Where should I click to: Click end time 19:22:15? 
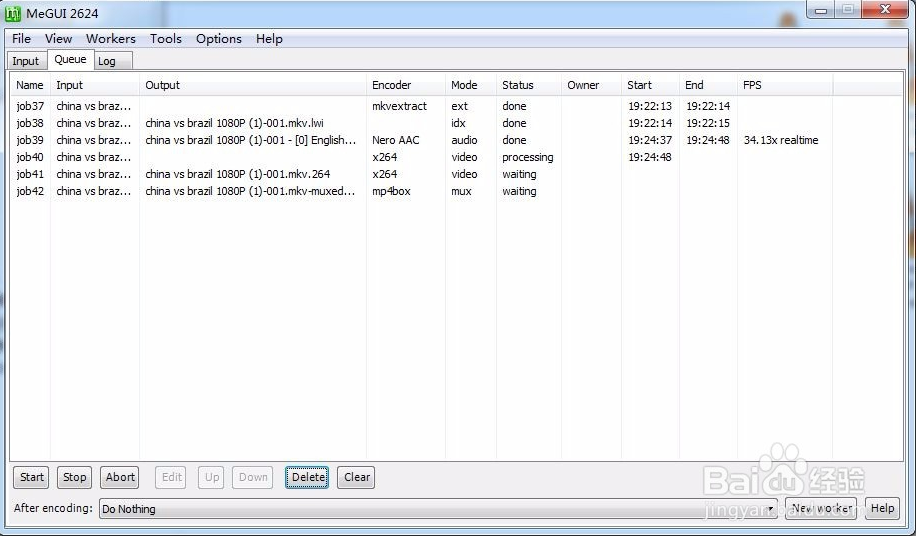tap(708, 123)
